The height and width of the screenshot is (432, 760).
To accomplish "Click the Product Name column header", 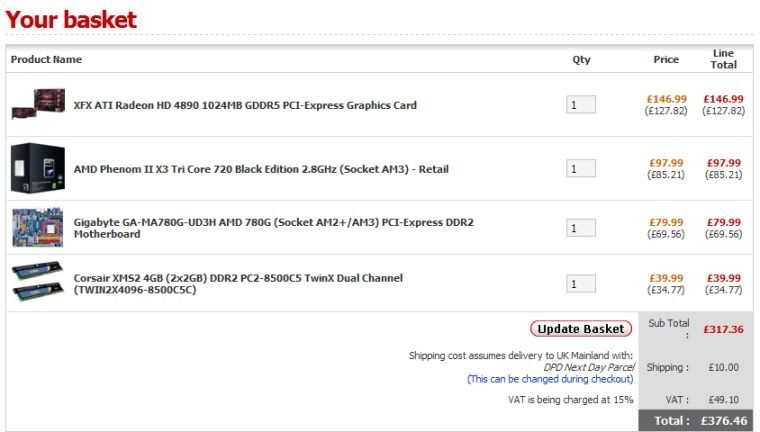I will tap(46, 60).
